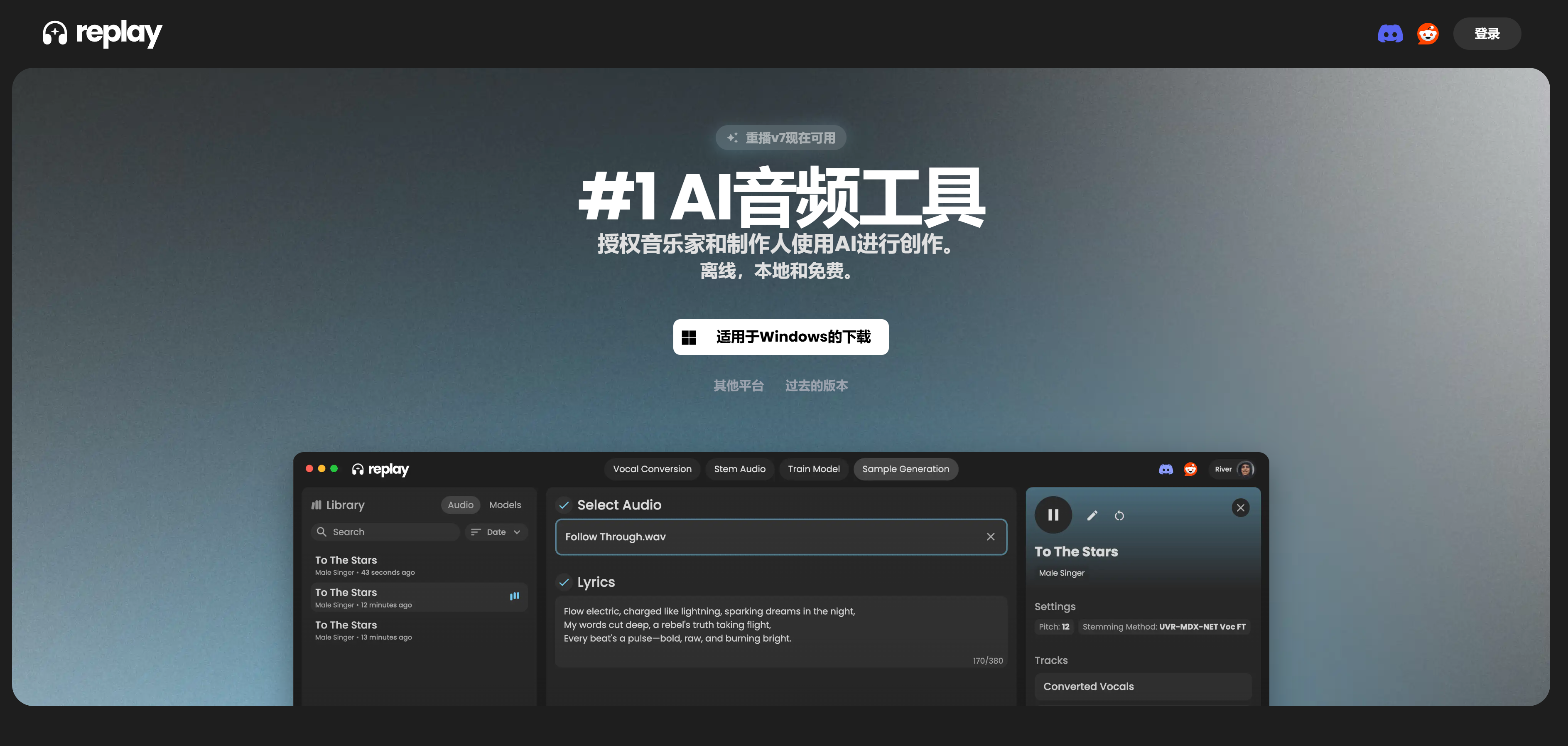Viewport: 1568px width, 746px height.
Task: Pause playback of To The Stars
Action: [1053, 515]
